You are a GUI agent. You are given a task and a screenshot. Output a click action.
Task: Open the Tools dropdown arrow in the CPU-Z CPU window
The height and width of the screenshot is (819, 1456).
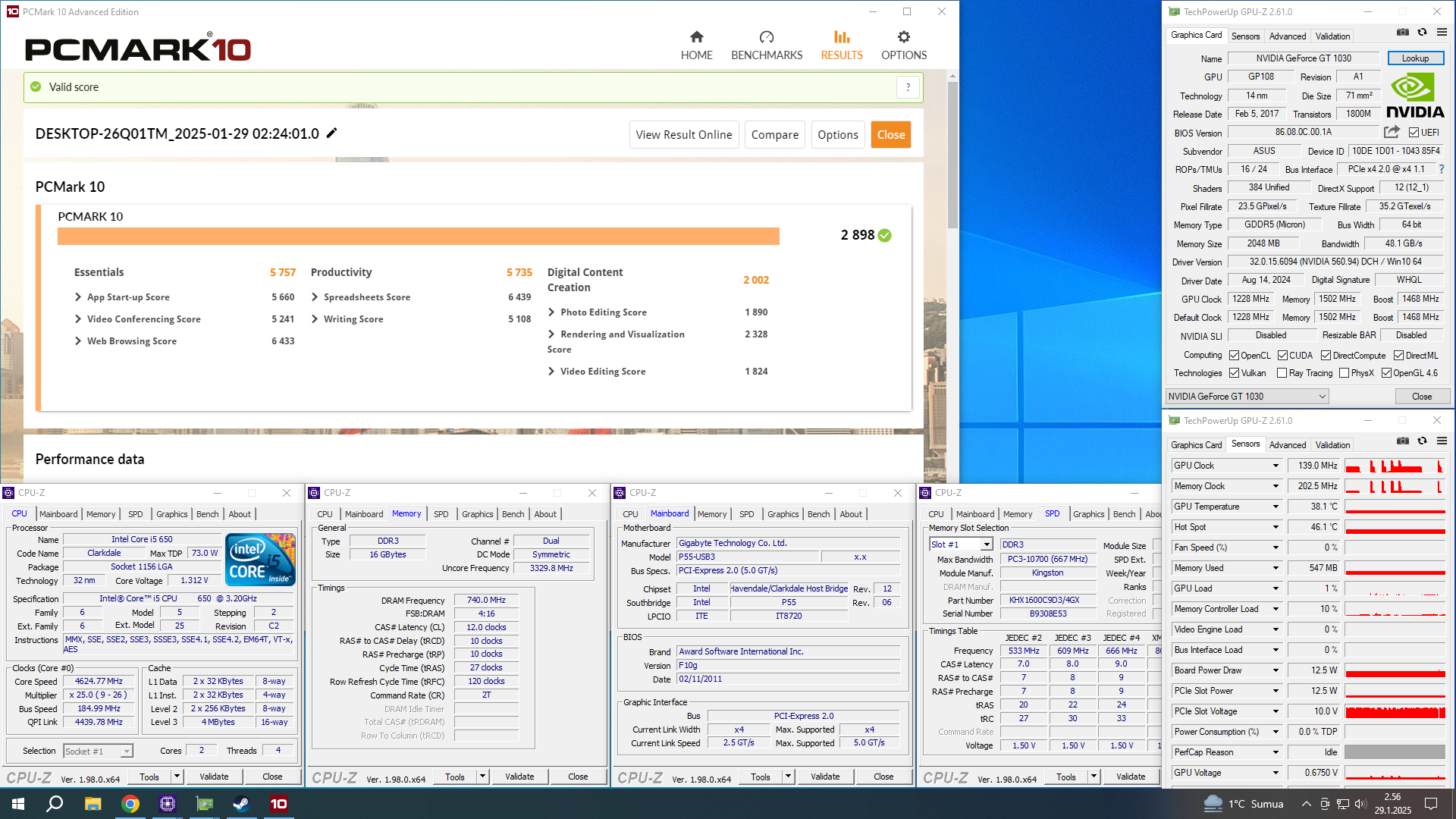tap(177, 777)
